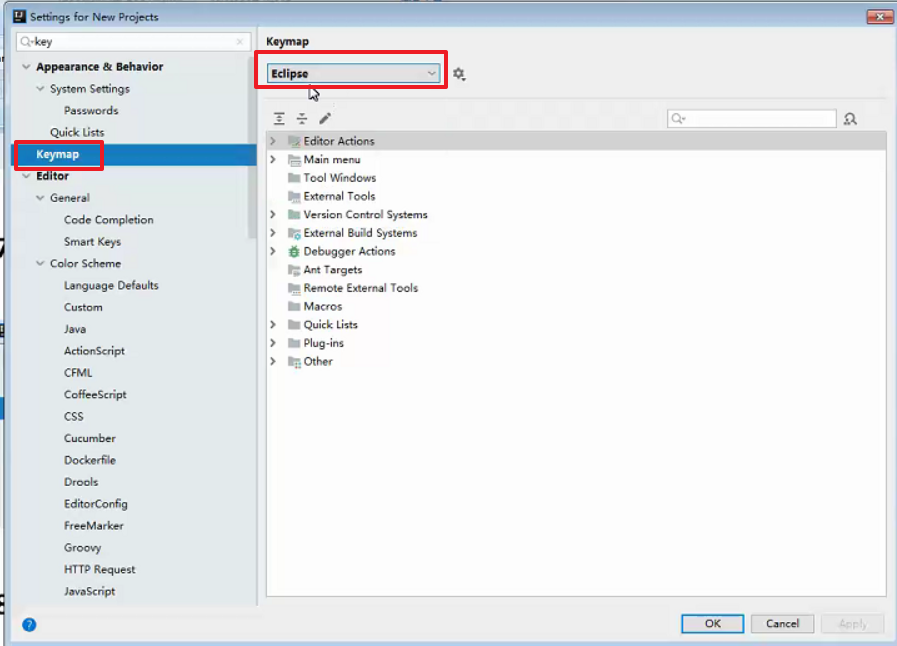Select CFML color scheme entry
The height and width of the screenshot is (646, 897).
click(78, 372)
